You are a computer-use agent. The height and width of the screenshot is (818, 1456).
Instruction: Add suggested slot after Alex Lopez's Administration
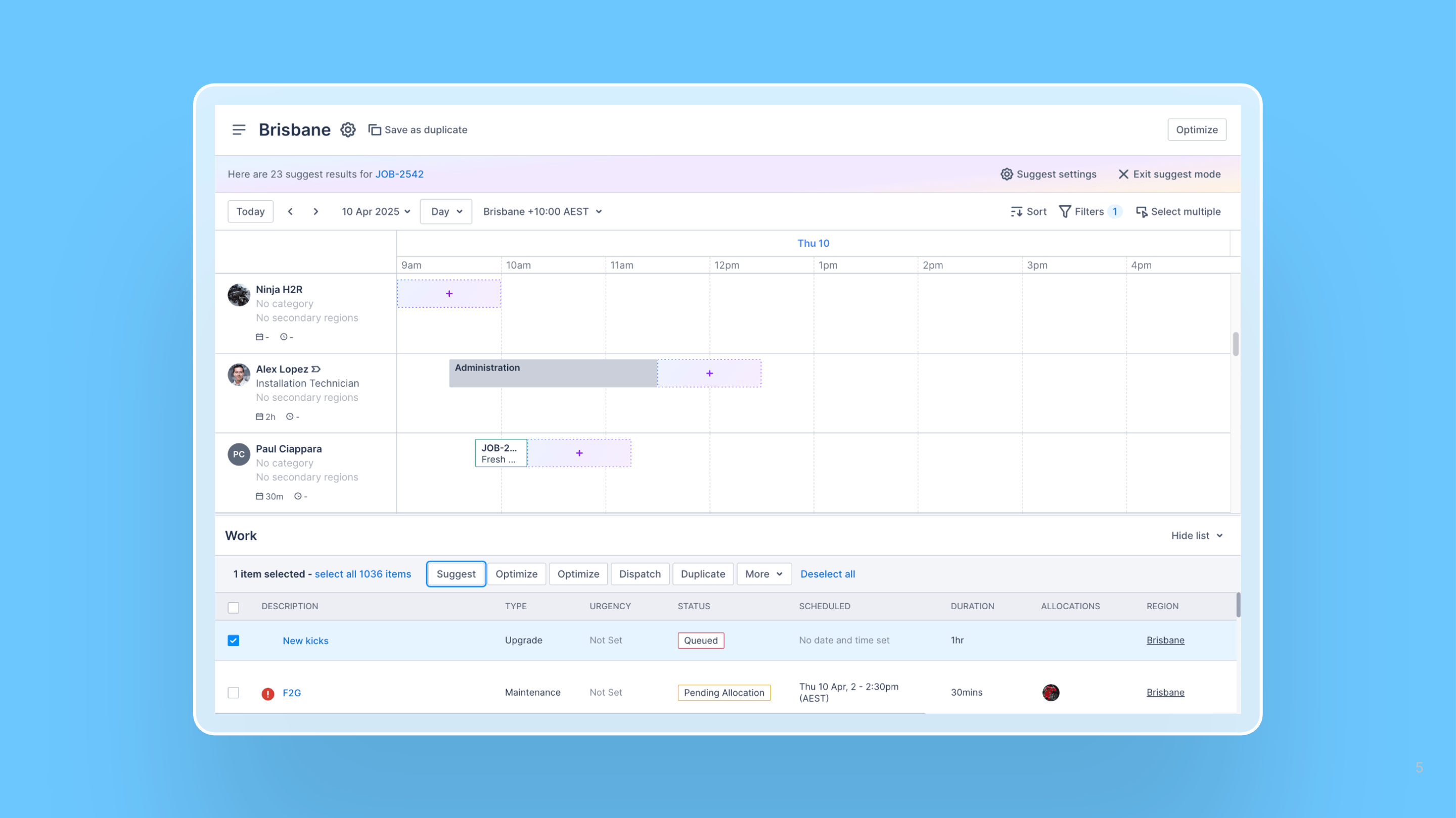pyautogui.click(x=709, y=374)
